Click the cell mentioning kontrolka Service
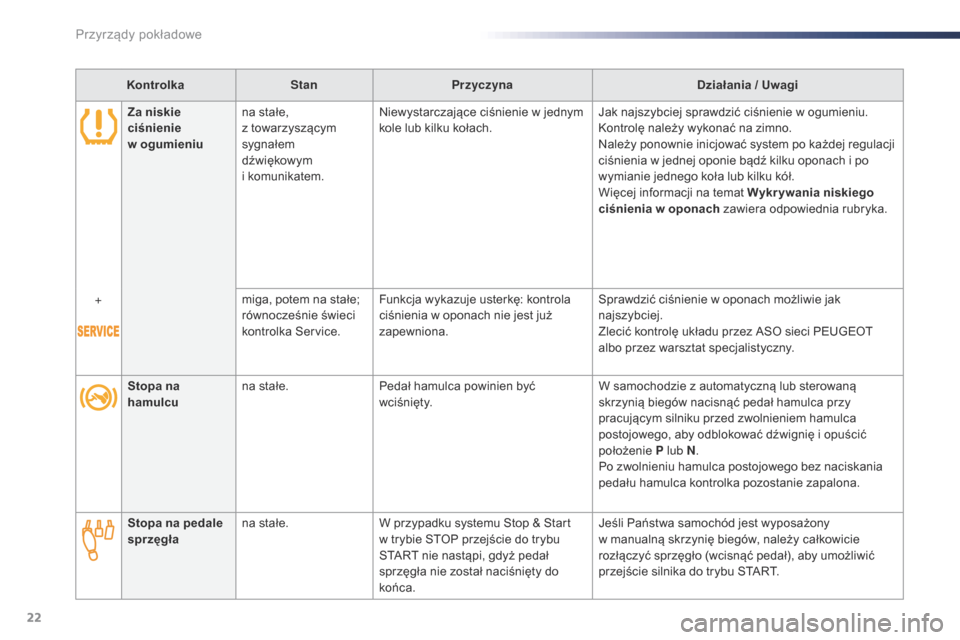960x640 pixels. [x=304, y=331]
